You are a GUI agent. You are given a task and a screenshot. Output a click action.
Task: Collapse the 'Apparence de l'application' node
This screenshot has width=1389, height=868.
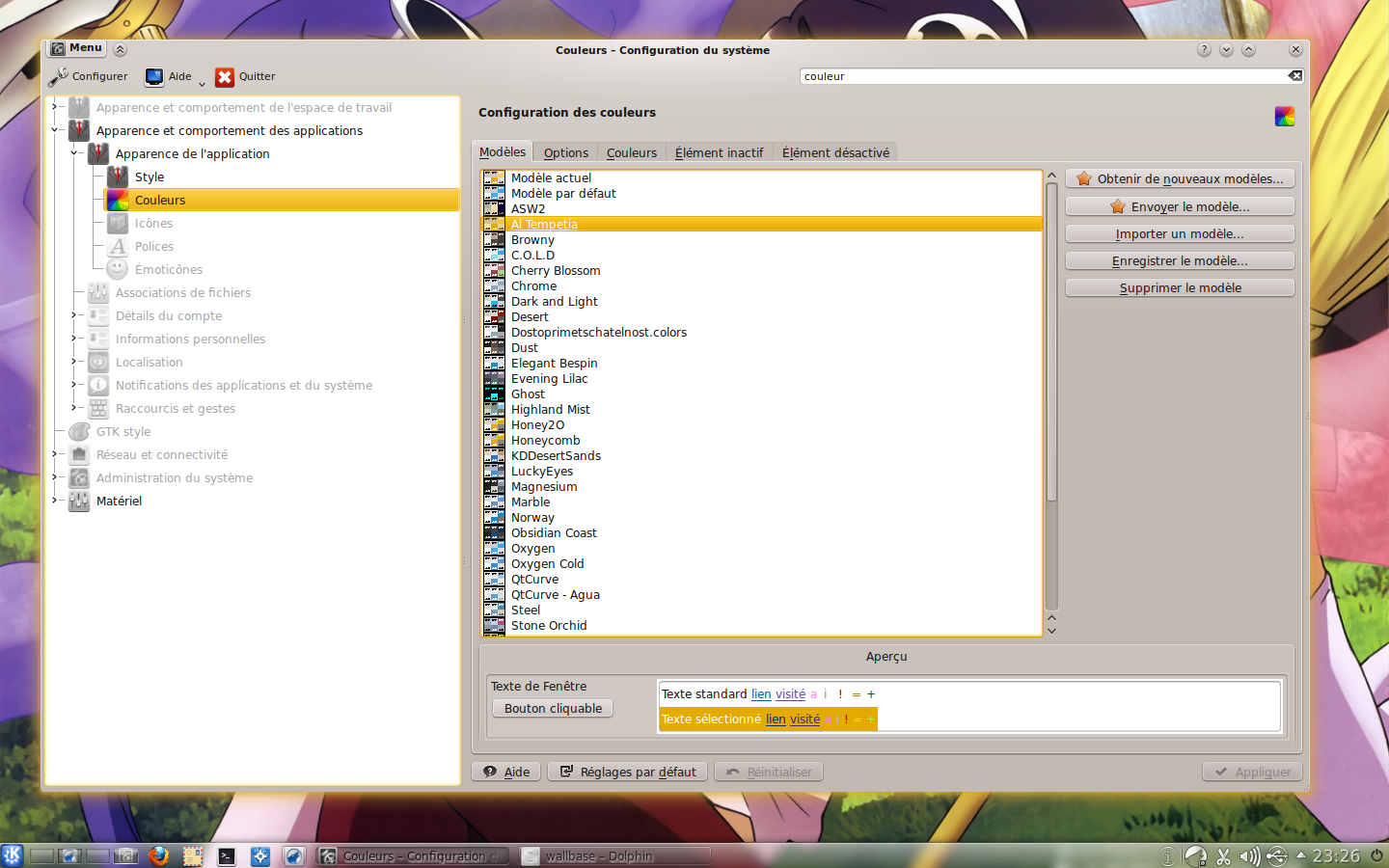click(x=74, y=153)
